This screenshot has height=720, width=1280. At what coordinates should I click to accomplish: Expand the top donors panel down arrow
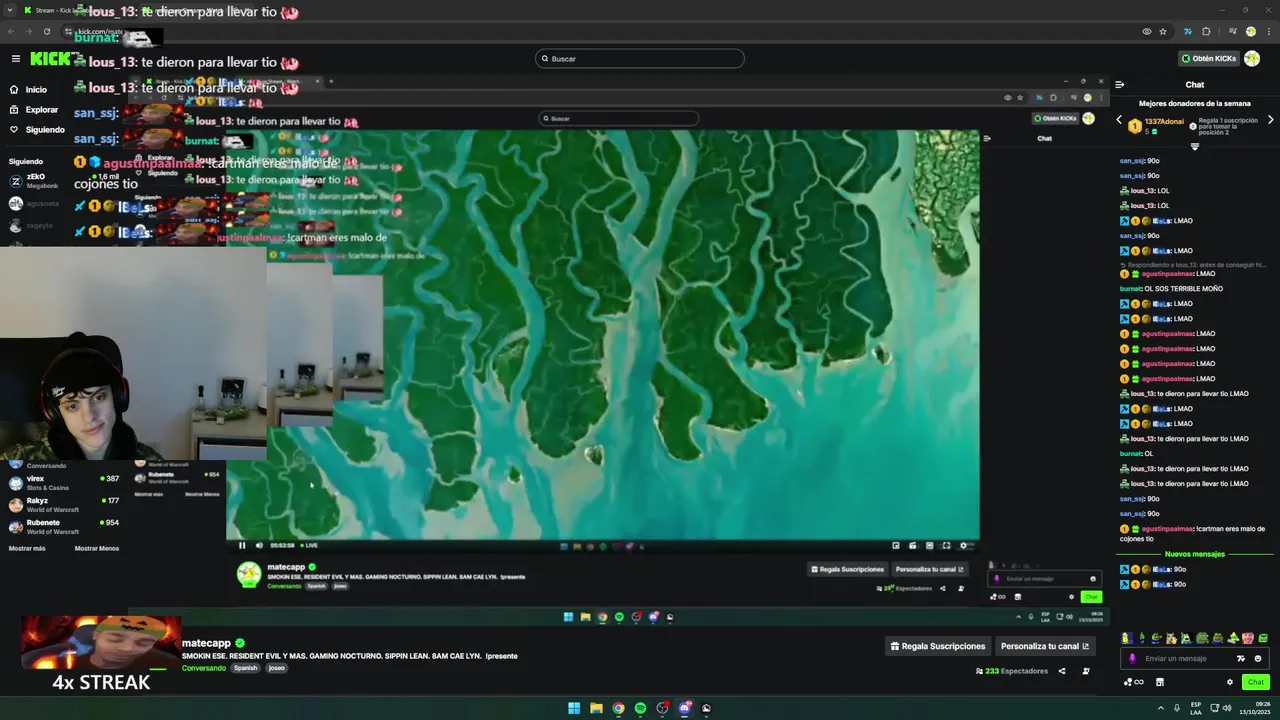tap(1194, 147)
